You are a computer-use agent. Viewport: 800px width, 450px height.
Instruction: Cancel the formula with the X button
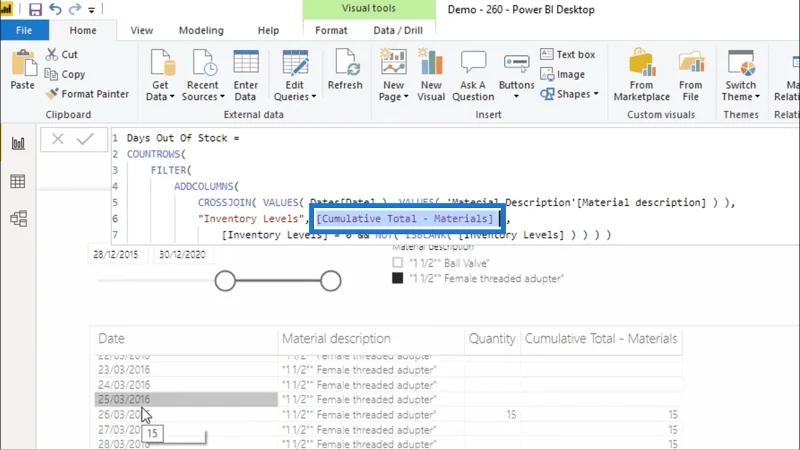[58, 139]
